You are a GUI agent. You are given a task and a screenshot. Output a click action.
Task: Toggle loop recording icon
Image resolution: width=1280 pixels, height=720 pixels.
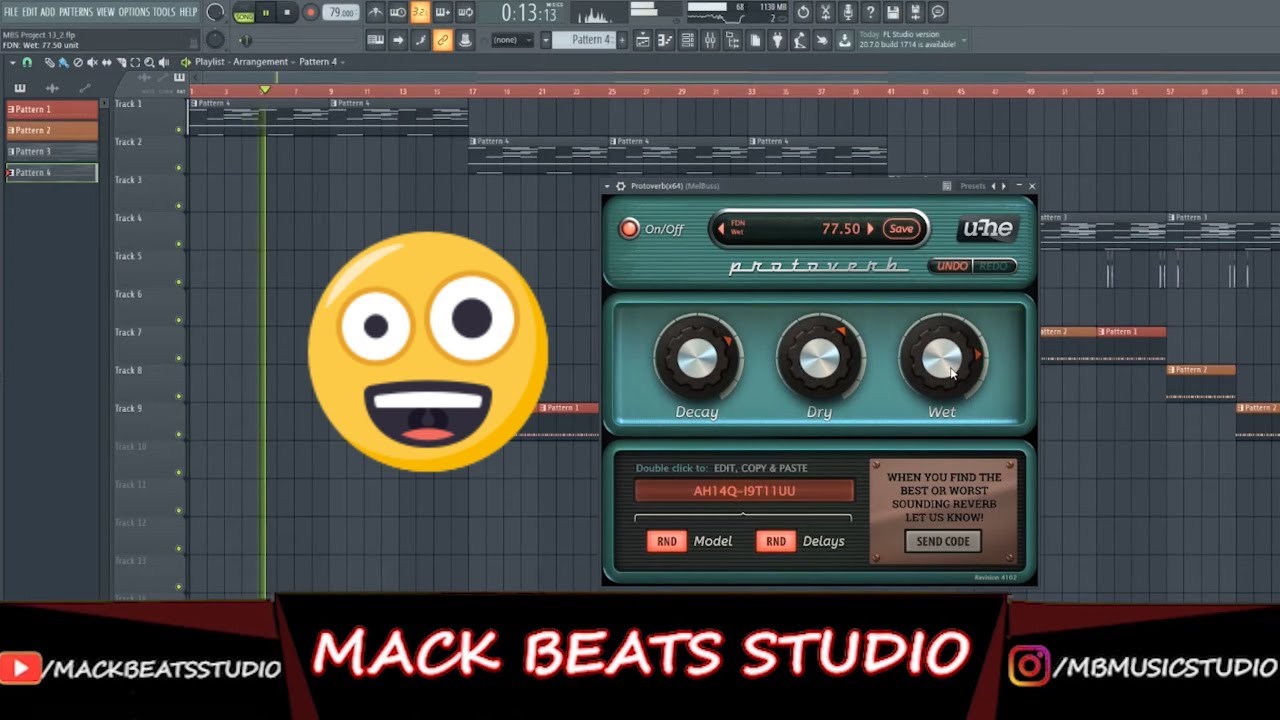pyautogui.click(x=465, y=12)
